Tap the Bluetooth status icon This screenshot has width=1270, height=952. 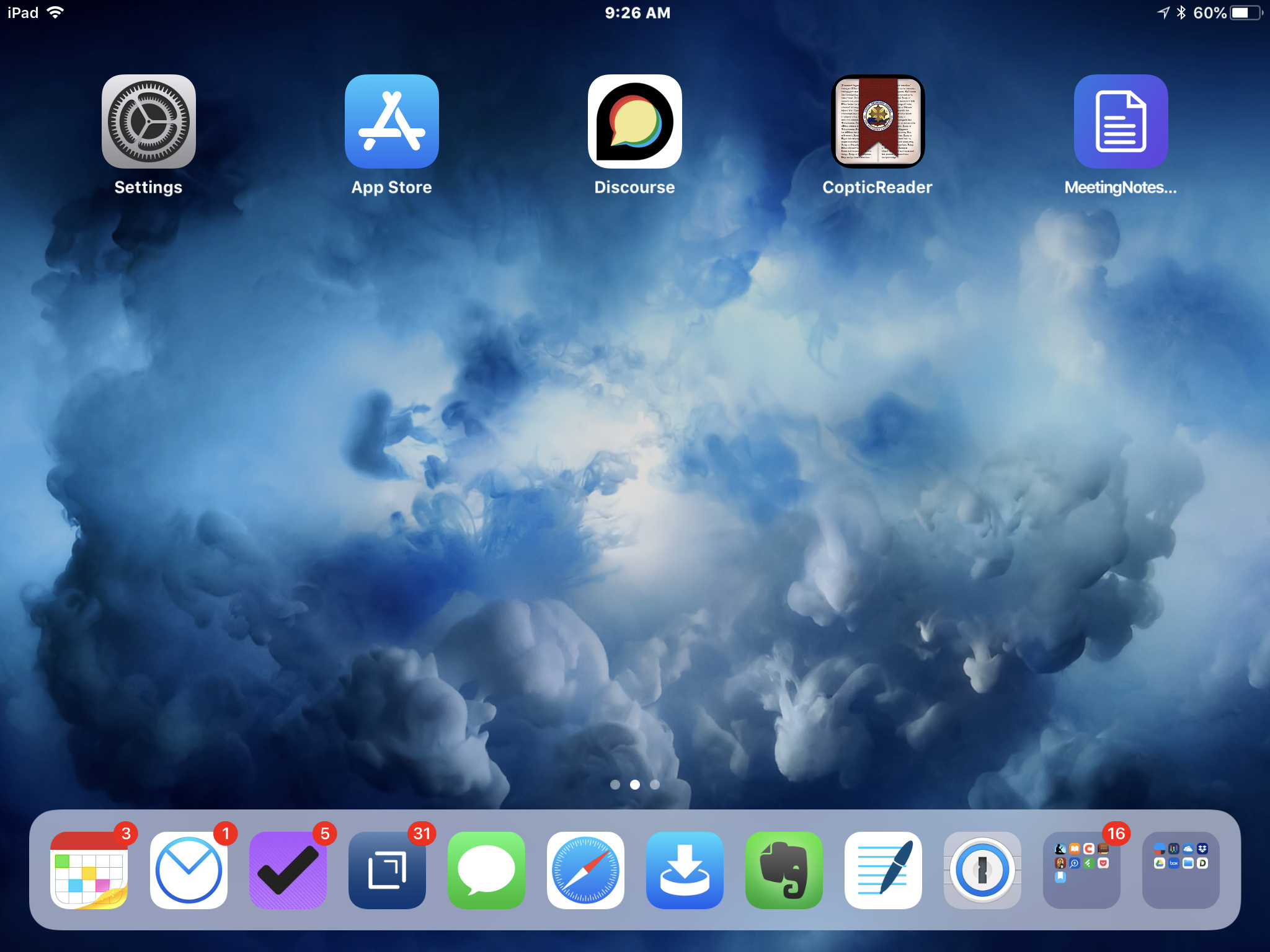pyautogui.click(x=1181, y=12)
